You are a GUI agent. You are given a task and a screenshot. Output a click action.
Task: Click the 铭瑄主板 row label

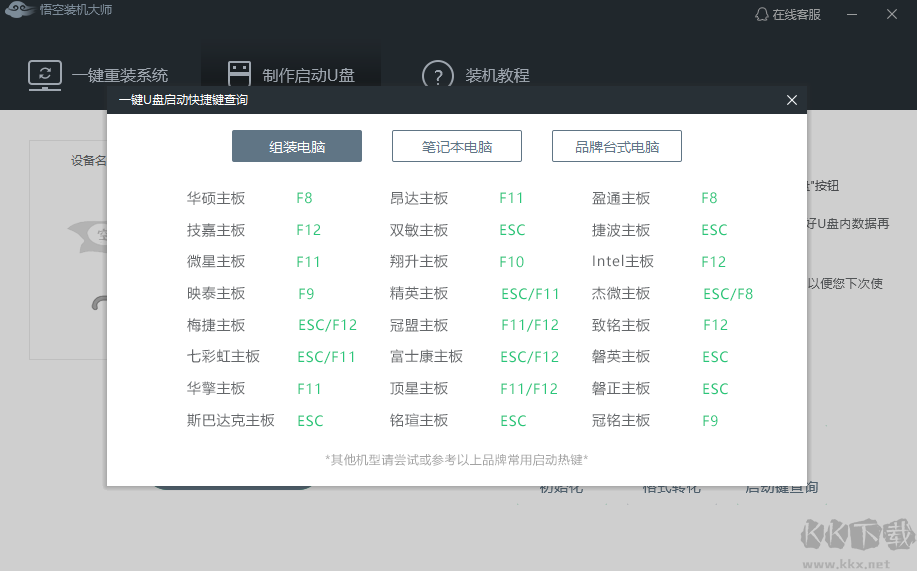(x=419, y=420)
